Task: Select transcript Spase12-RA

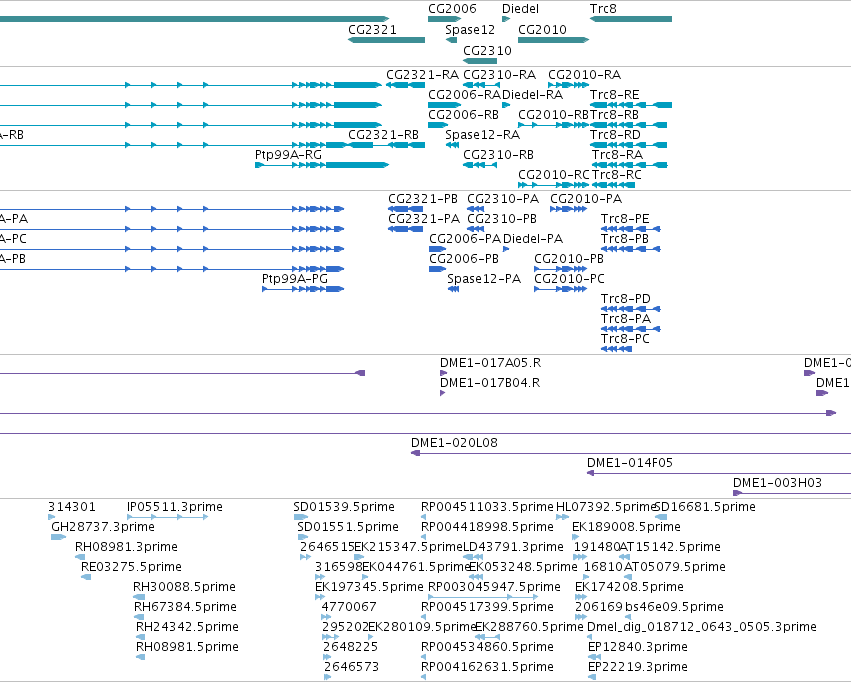Action: [452, 145]
